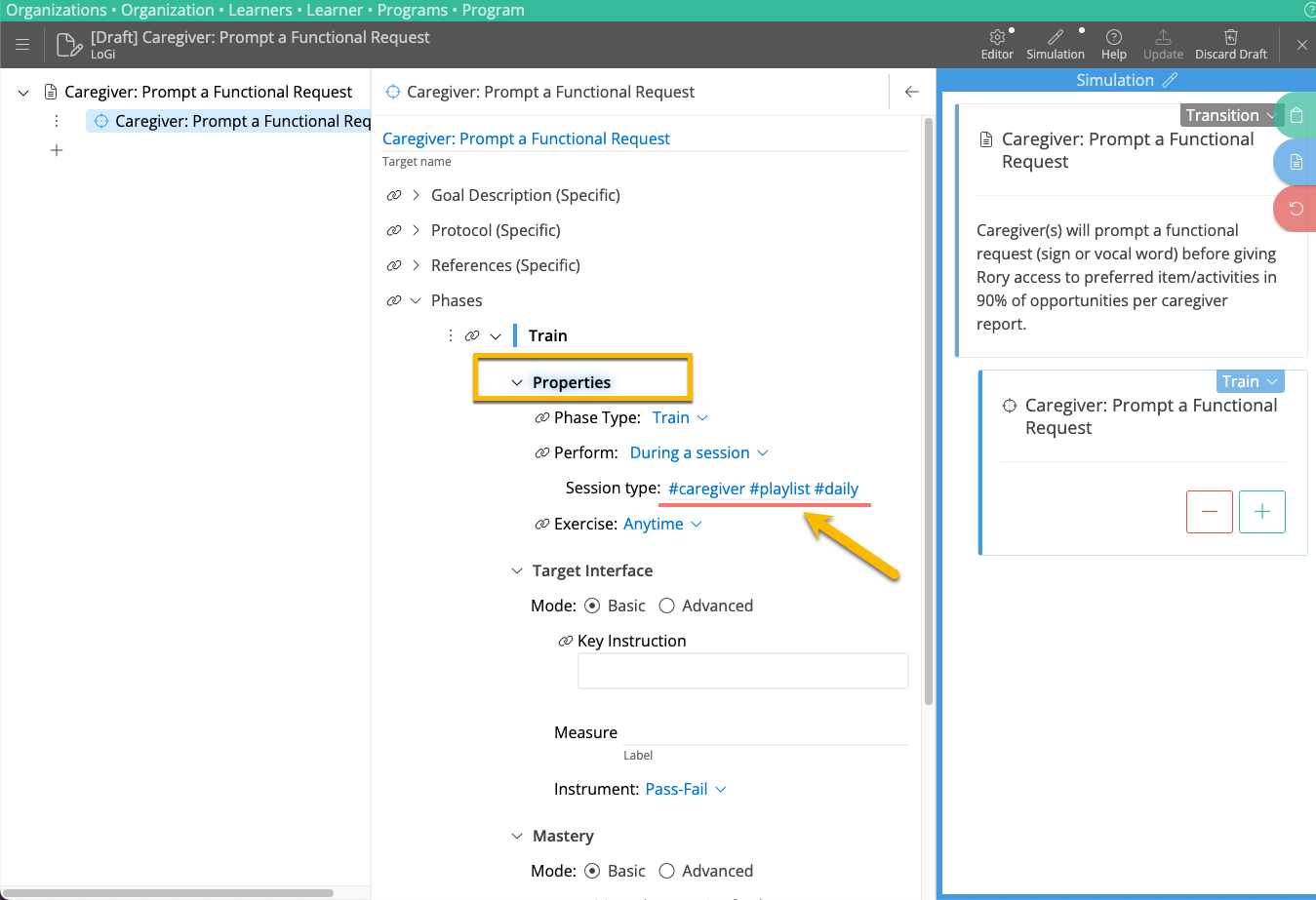Select Advanced mode under Mastery
Image resolution: width=1316 pixels, height=900 pixels.
pos(667,871)
